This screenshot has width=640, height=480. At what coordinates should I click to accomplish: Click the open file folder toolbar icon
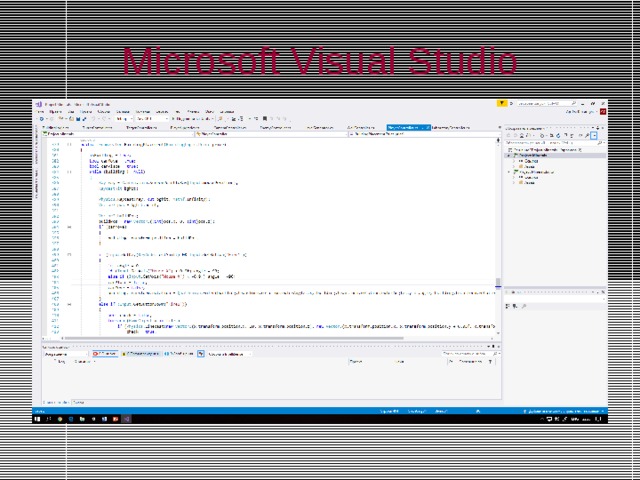click(71, 119)
